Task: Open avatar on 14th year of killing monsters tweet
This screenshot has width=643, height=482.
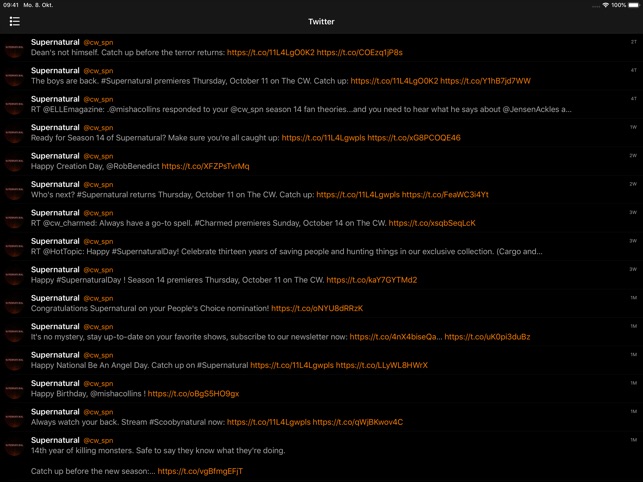Action: click(14, 446)
